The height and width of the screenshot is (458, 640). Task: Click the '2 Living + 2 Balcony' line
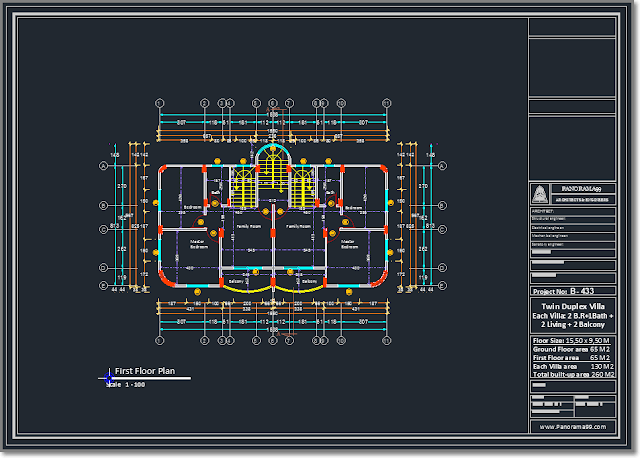(573, 325)
